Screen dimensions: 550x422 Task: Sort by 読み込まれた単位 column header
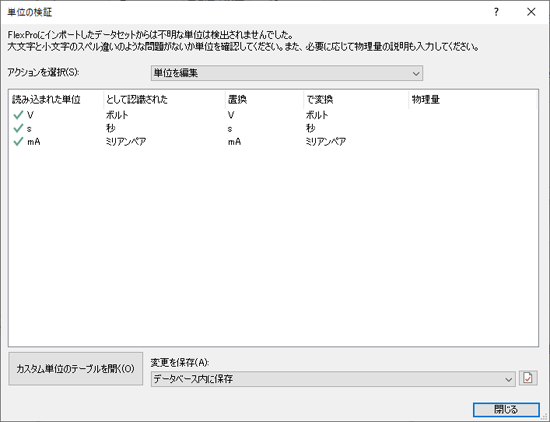(46, 100)
